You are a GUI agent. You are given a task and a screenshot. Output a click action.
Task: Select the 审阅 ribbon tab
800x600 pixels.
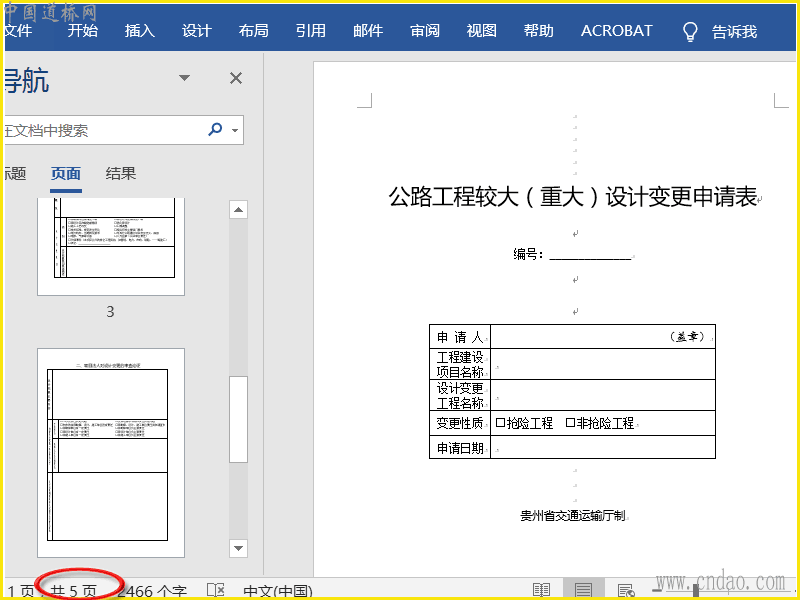click(425, 31)
